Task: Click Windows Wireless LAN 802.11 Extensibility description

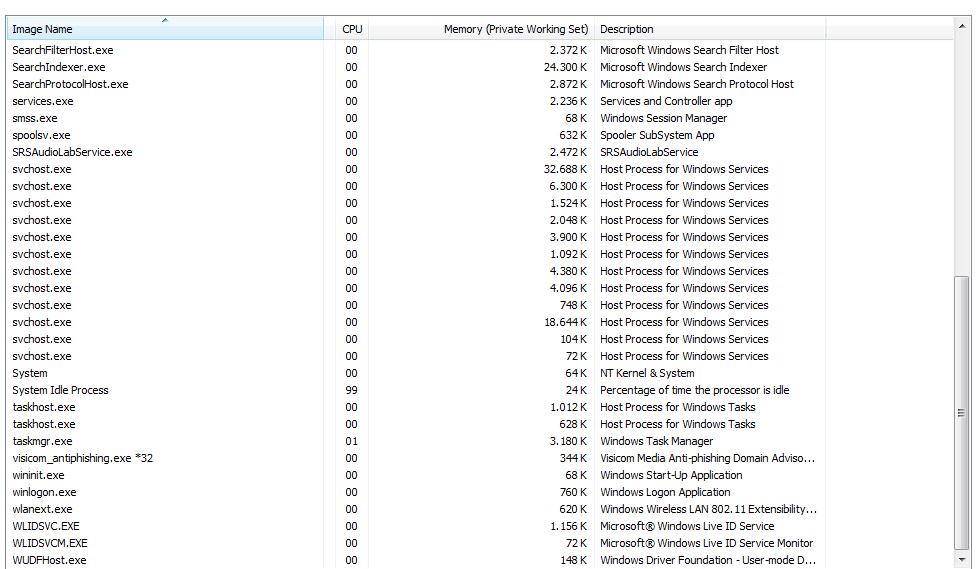Action: click(x=708, y=509)
